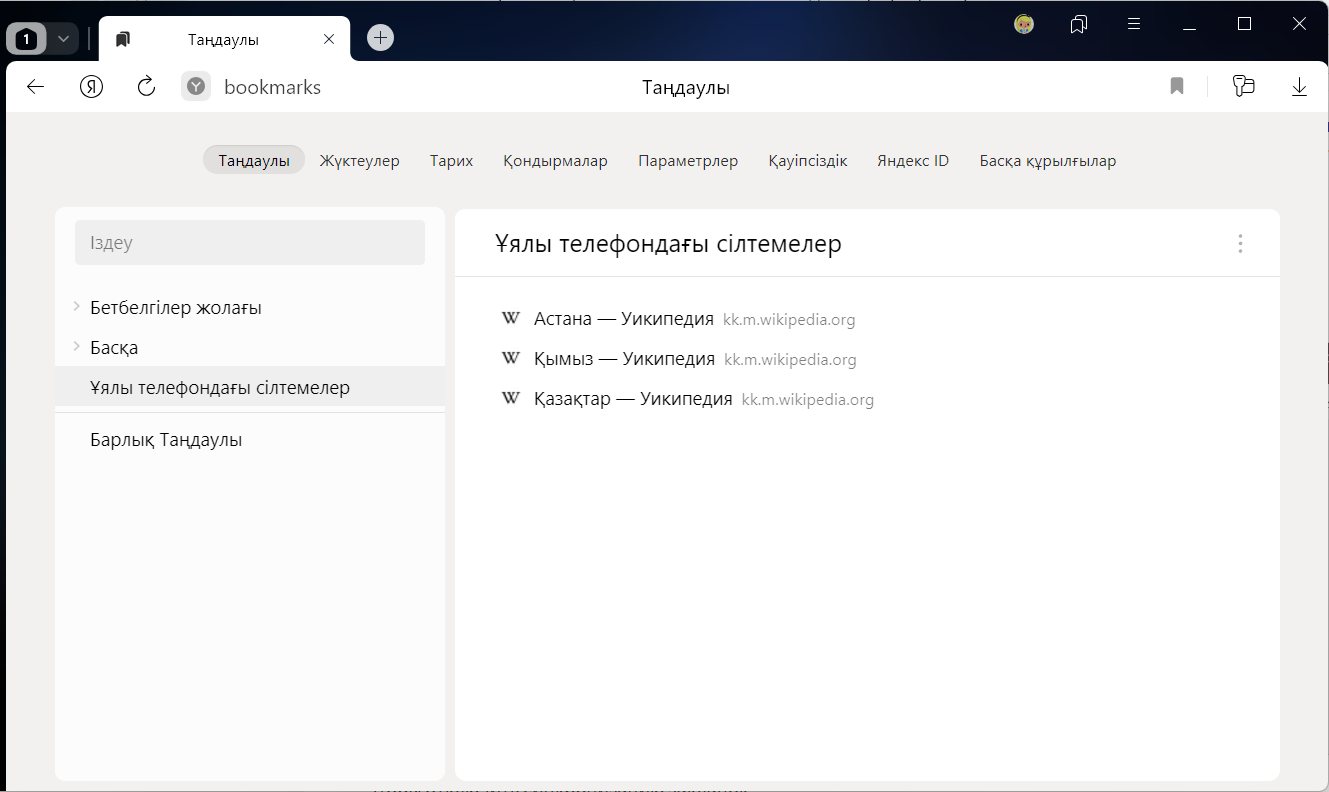This screenshot has height=792, width=1329.
Task: Expand the Бетбелгілер жолағы folder
Action: [x=77, y=307]
